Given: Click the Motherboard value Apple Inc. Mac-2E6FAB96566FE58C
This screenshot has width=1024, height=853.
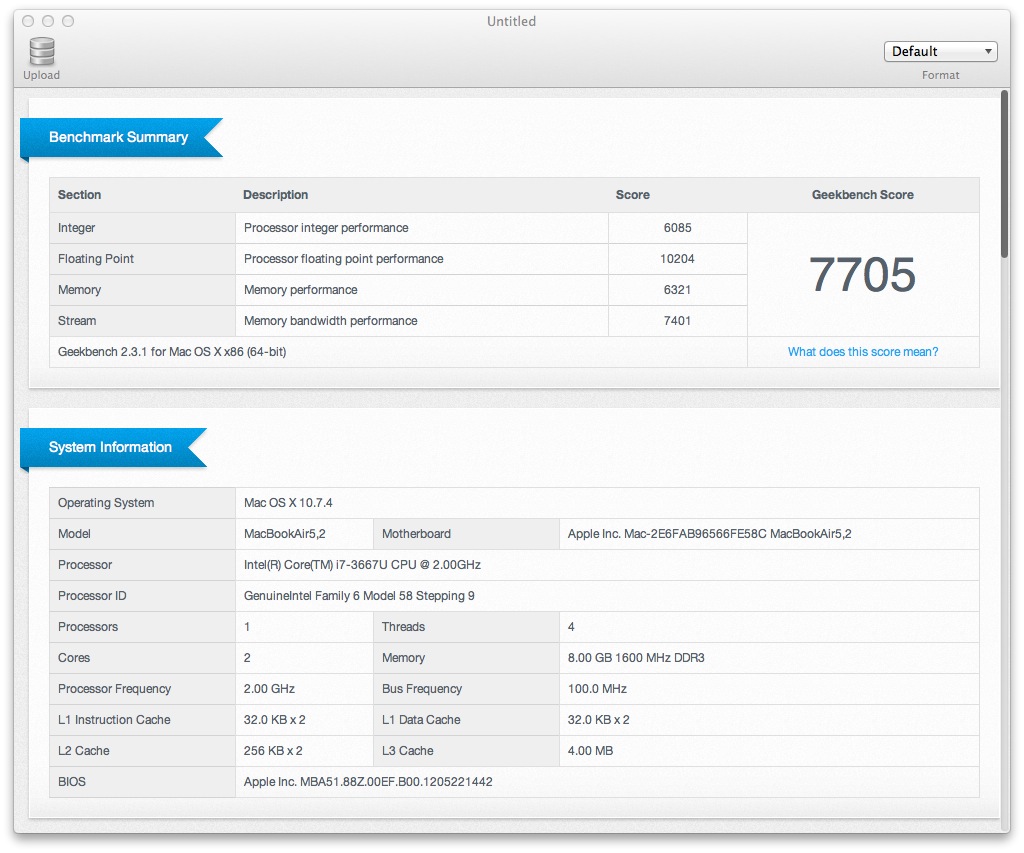Looking at the screenshot, I should pos(709,534).
